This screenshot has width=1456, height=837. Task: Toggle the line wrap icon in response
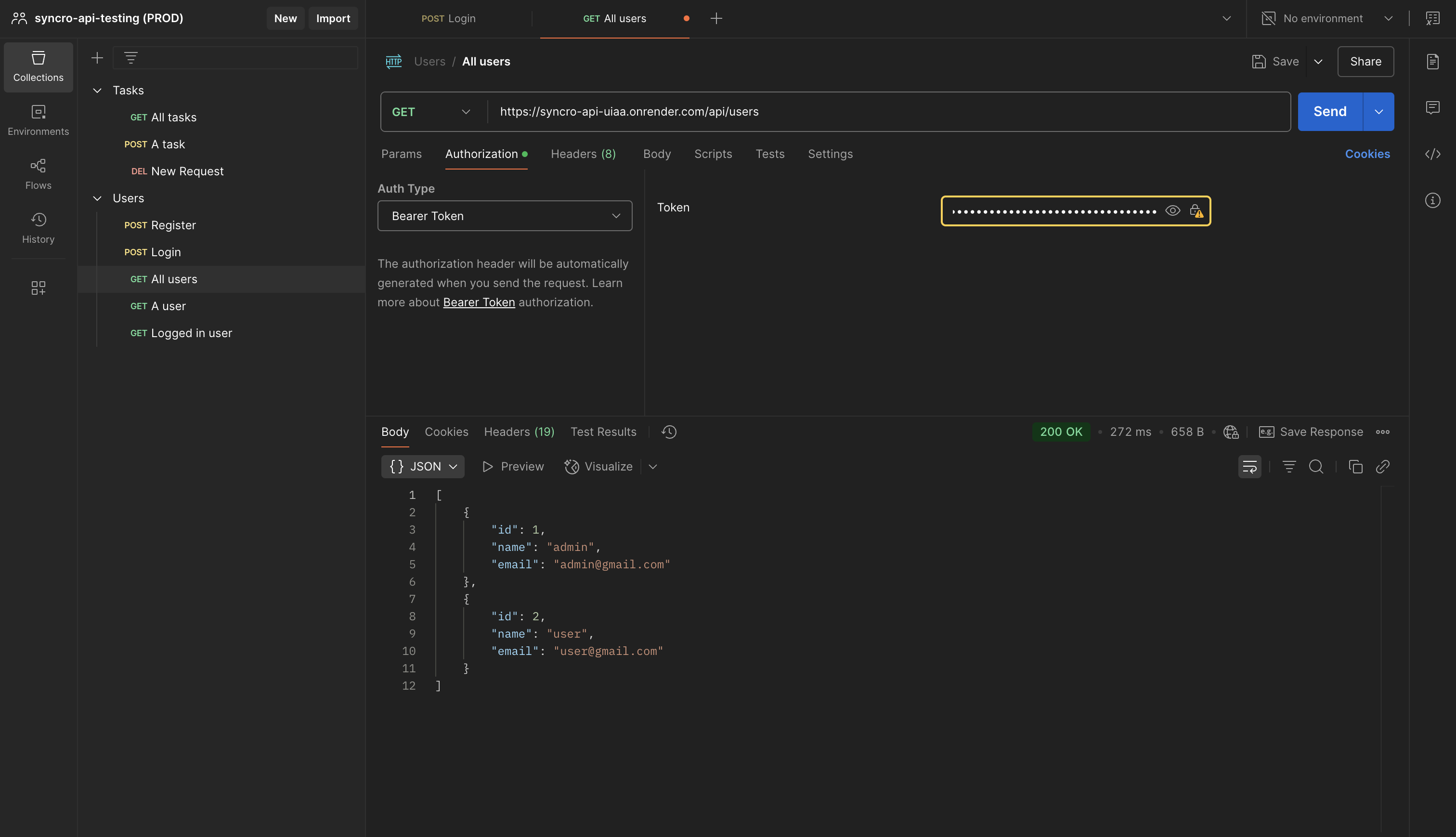click(1250, 466)
